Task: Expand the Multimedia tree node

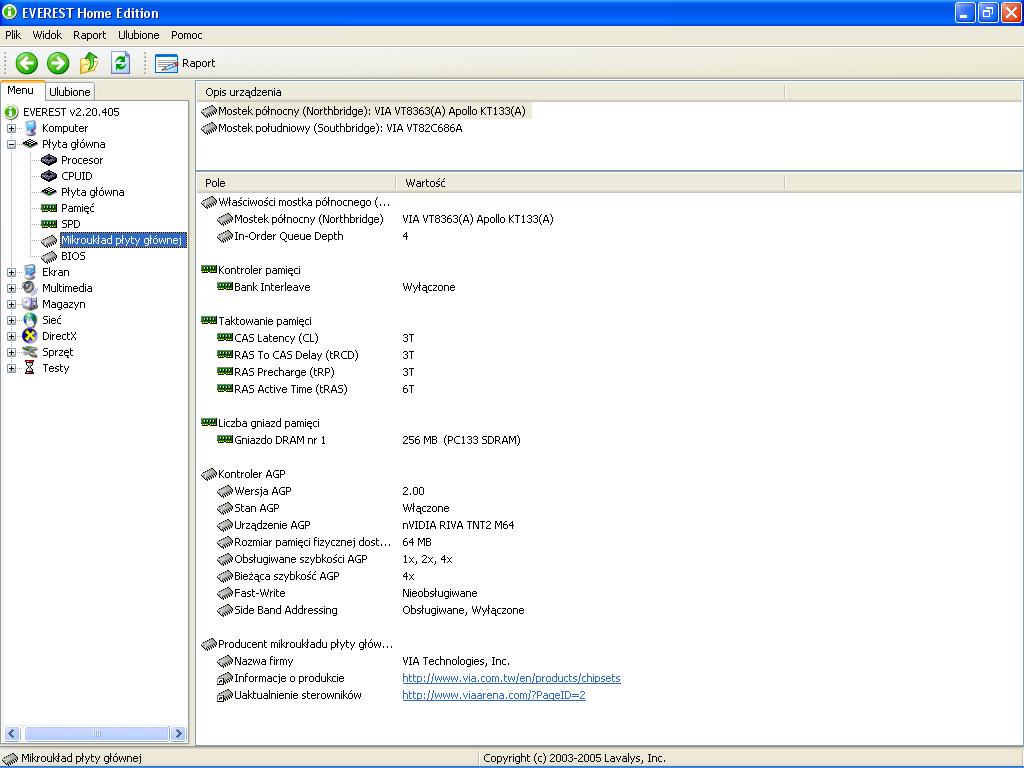Action: coord(12,288)
